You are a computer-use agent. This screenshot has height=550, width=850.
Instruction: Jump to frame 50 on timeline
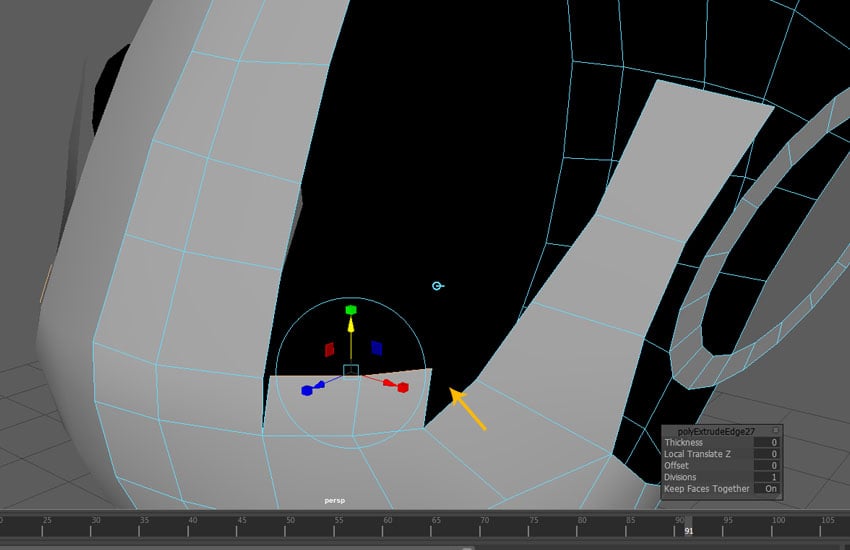(291, 520)
